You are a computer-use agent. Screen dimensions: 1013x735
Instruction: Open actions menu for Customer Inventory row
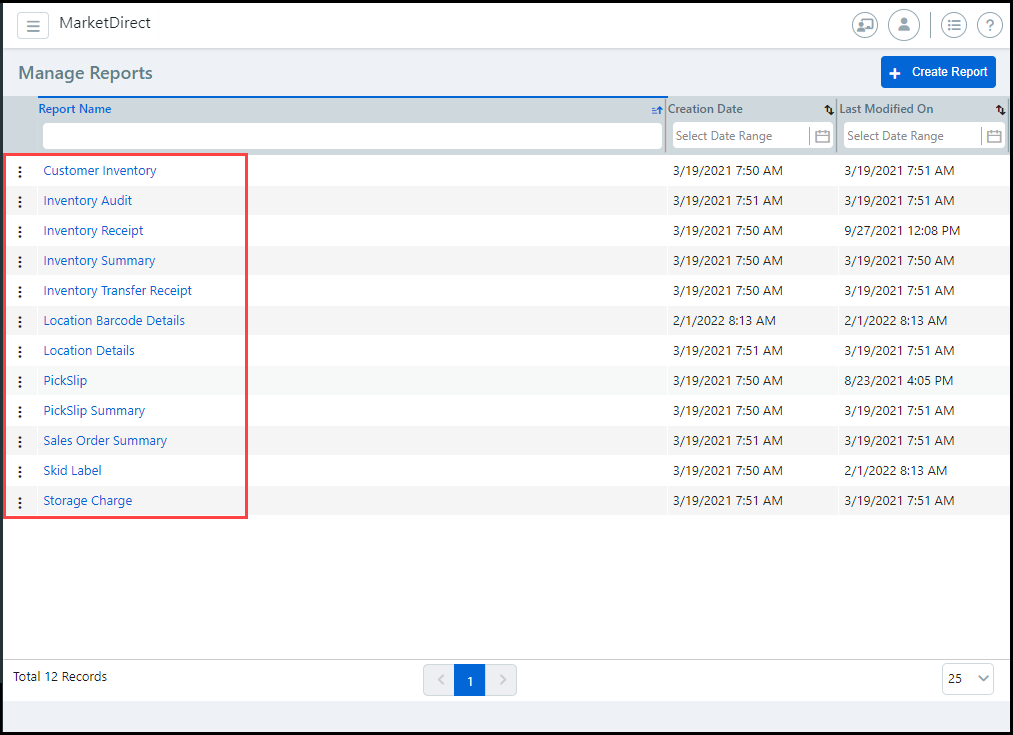(20, 172)
